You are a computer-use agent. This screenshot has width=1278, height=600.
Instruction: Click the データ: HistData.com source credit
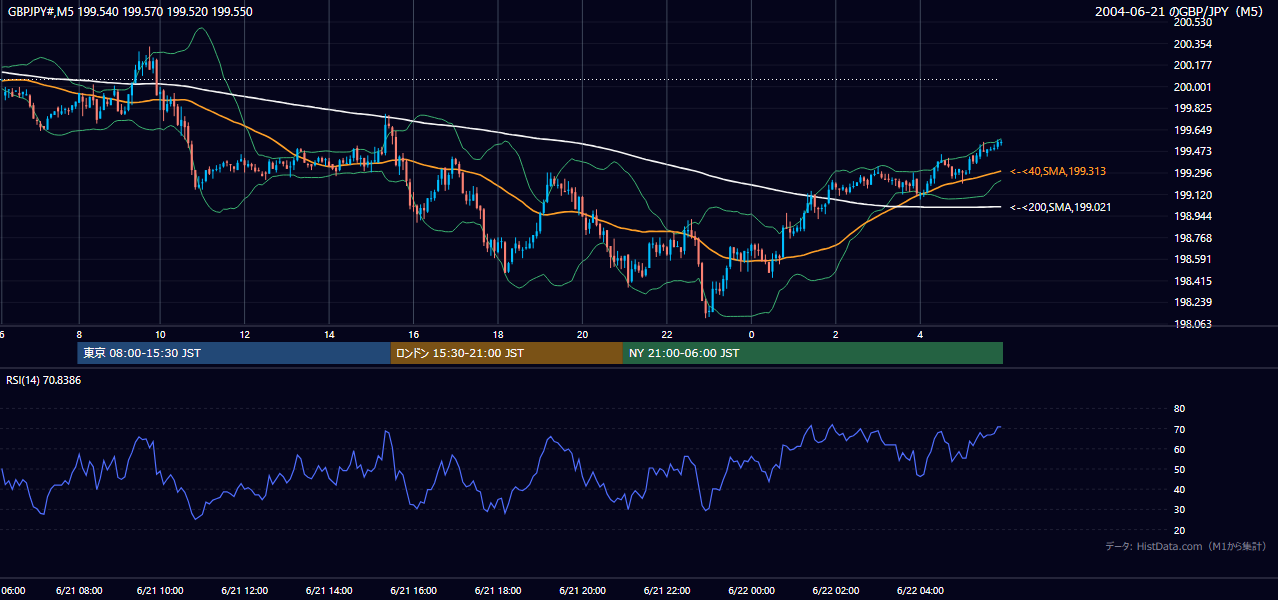tap(1185, 546)
